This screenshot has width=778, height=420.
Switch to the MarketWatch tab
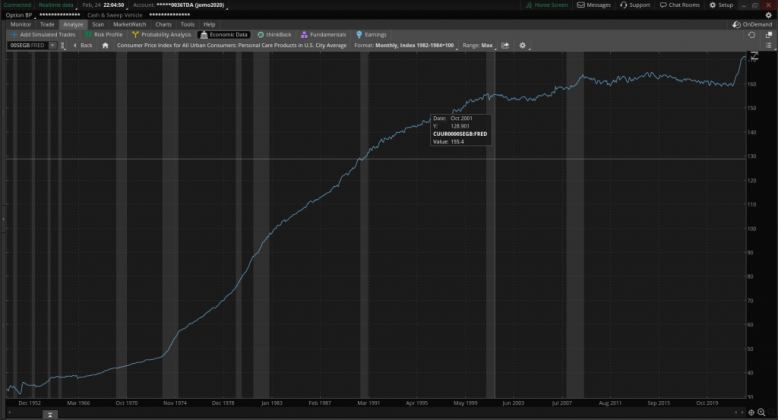pyautogui.click(x=130, y=24)
